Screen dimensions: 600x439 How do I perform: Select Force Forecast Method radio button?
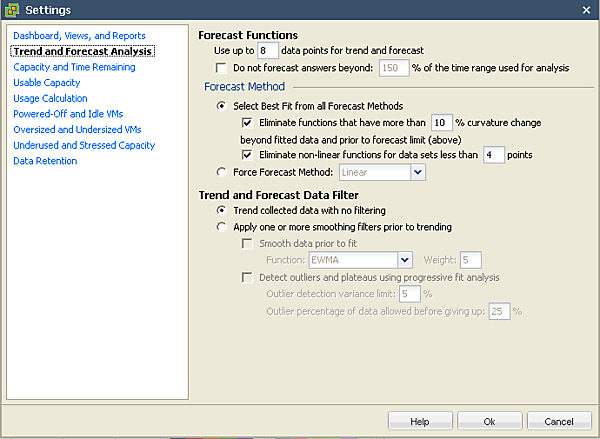click(222, 172)
